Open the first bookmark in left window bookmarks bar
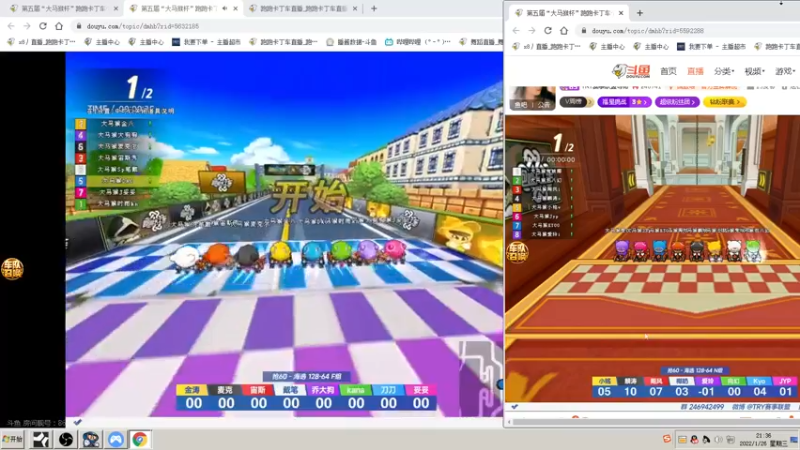The height and width of the screenshot is (450, 800). [x=41, y=42]
